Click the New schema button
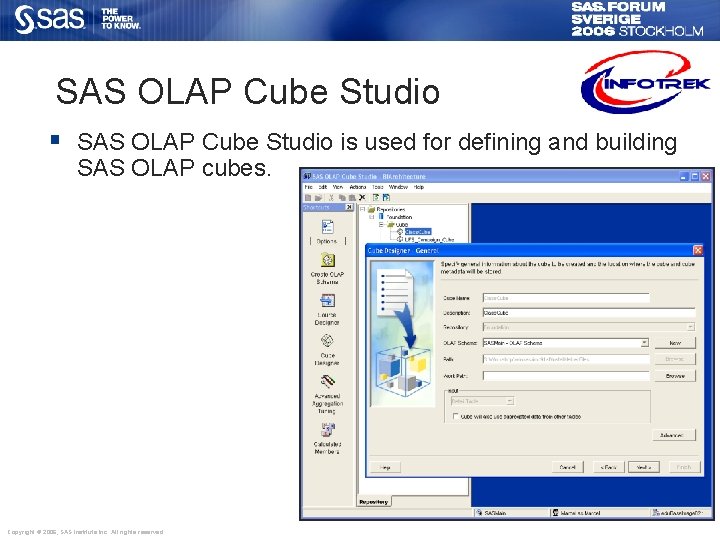 pyautogui.click(x=675, y=343)
